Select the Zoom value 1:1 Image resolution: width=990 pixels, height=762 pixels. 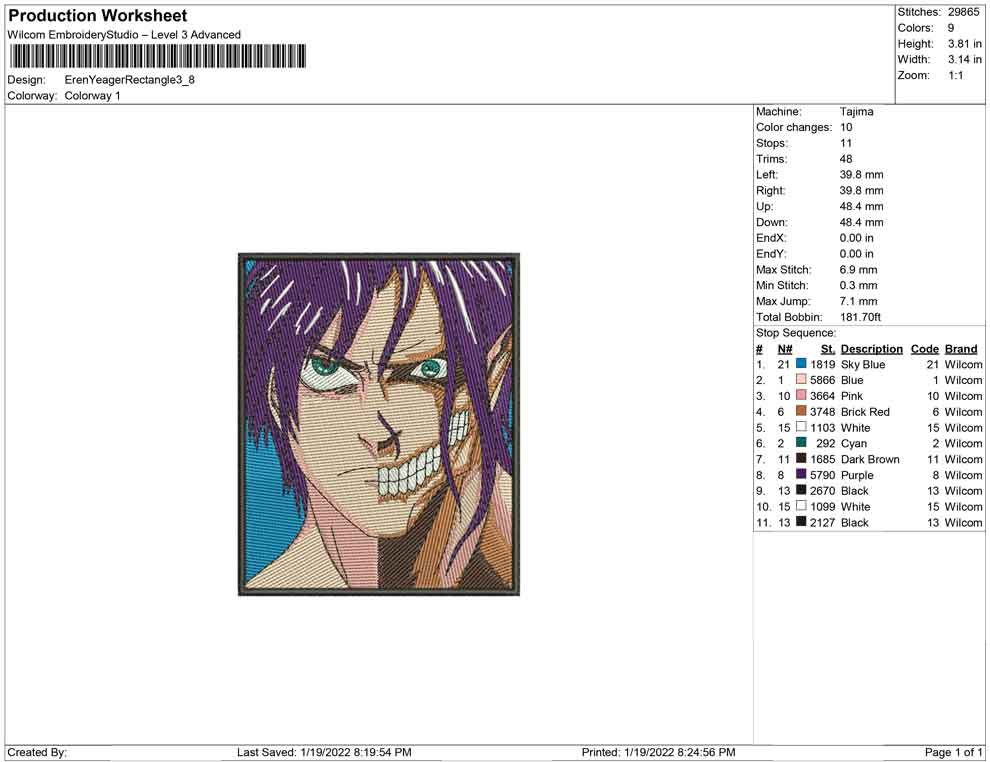[x=956, y=75]
